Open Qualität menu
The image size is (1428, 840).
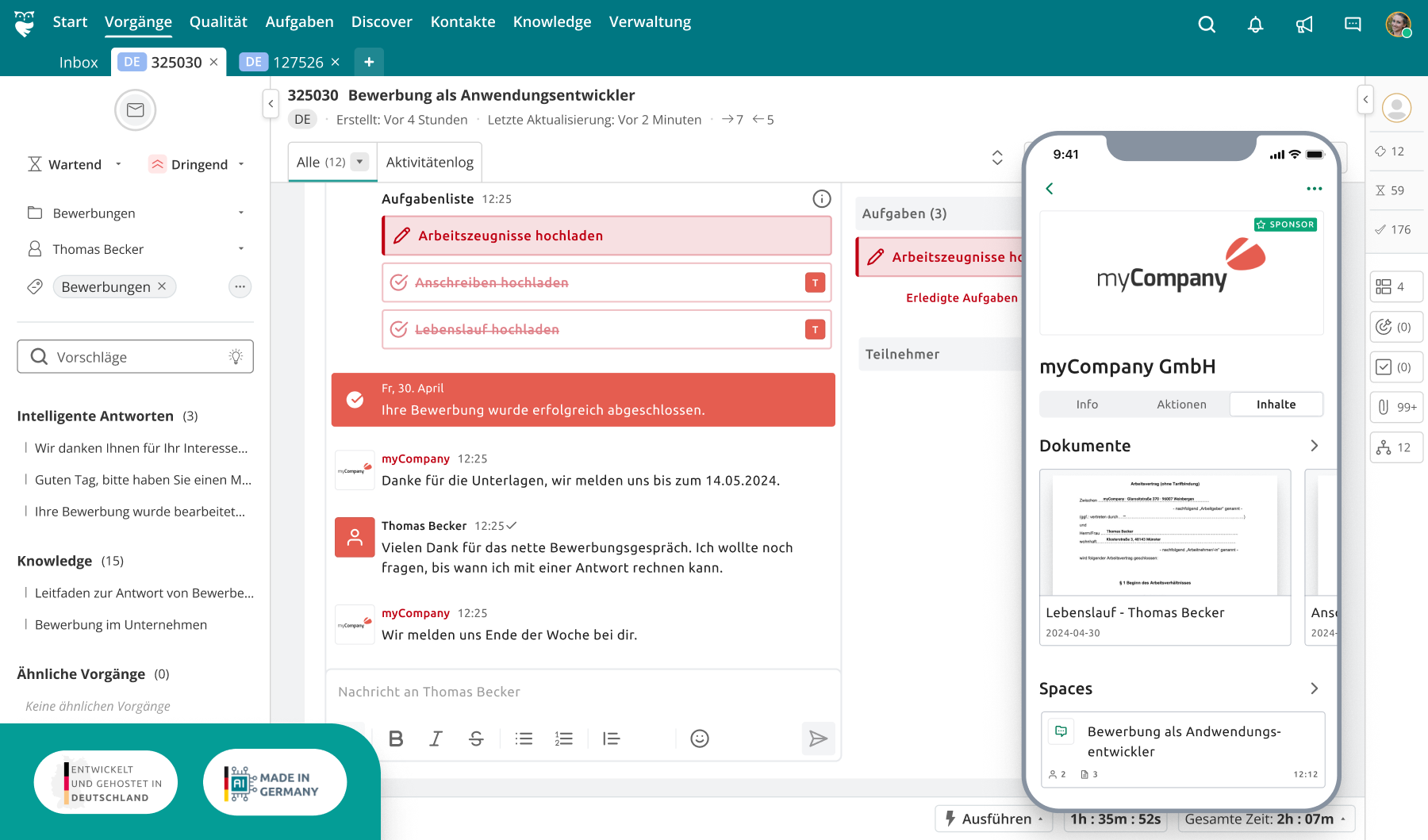point(218,22)
